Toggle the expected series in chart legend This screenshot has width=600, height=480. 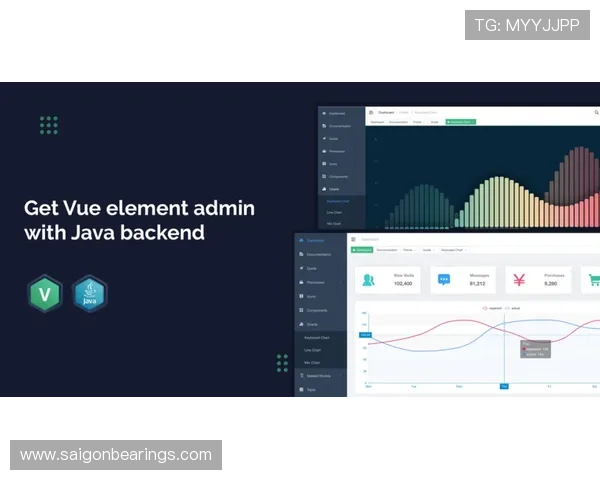click(492, 308)
